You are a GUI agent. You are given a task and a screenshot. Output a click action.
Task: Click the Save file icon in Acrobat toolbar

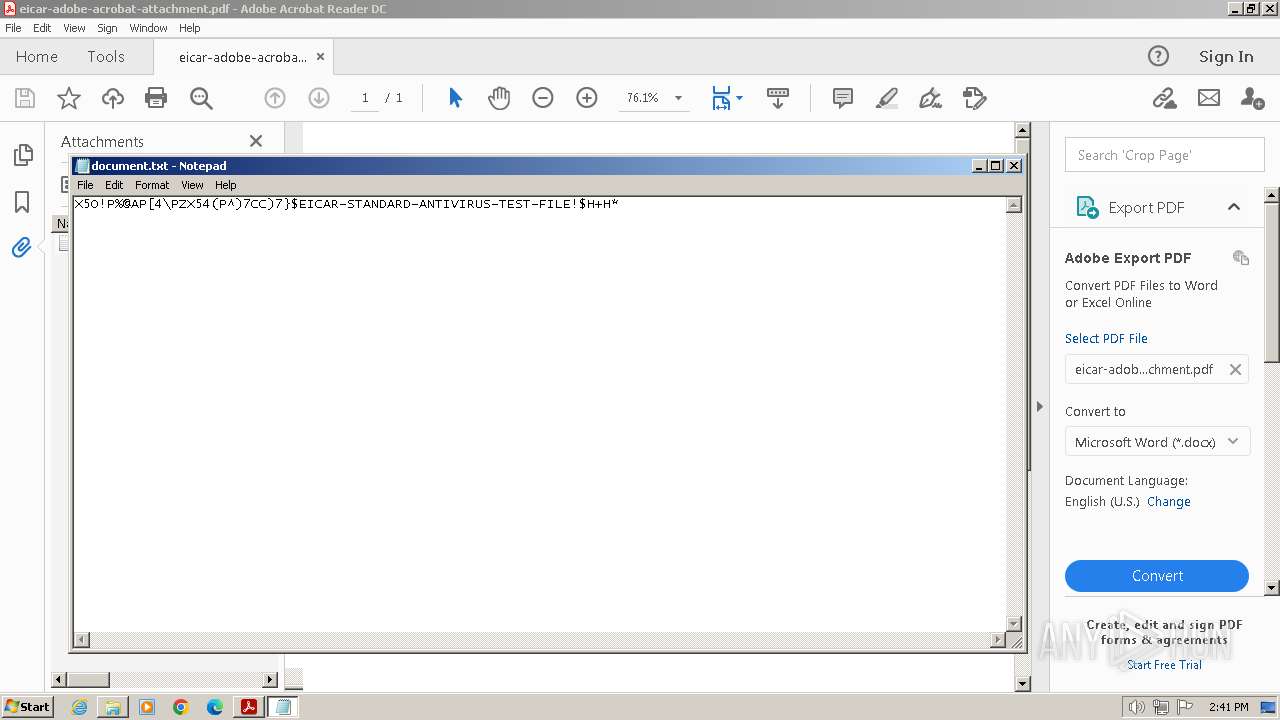point(25,98)
